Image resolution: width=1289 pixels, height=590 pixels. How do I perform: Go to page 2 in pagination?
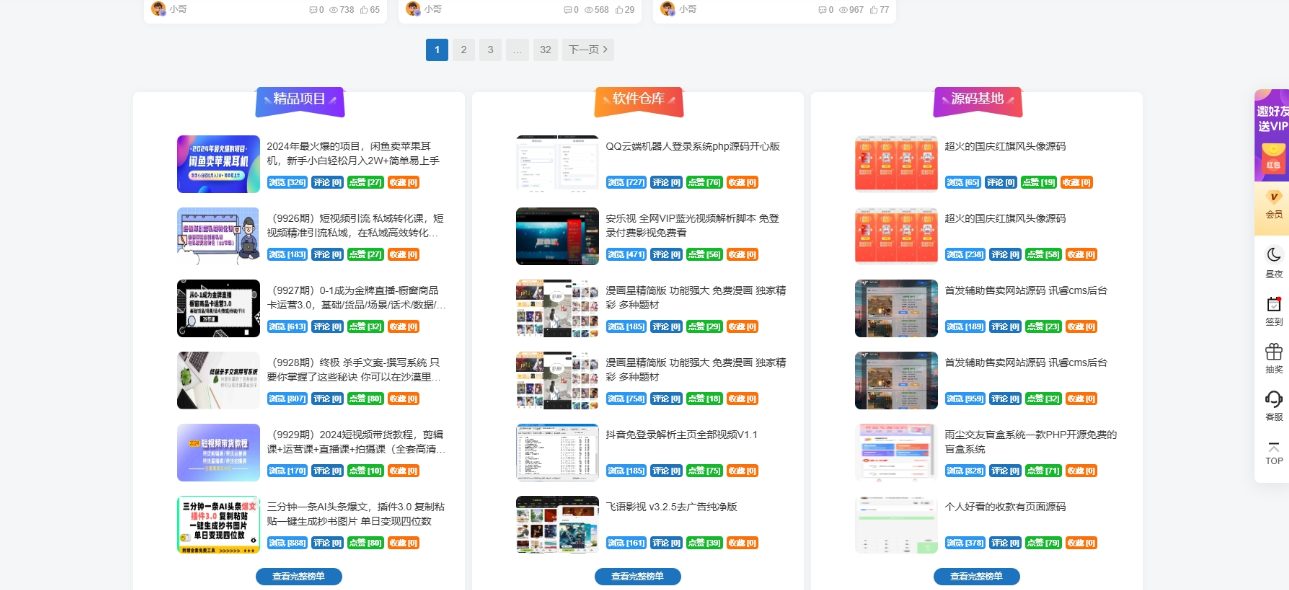click(463, 50)
